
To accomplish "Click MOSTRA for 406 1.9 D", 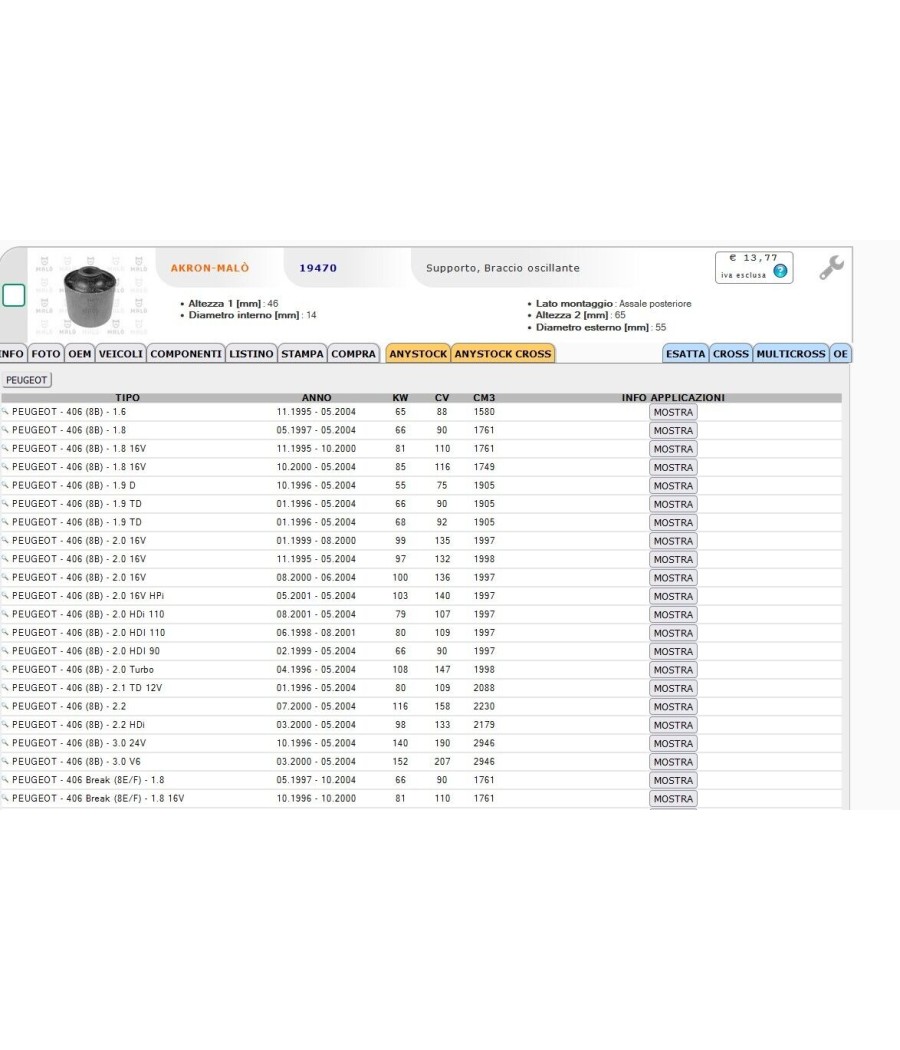I will [x=673, y=486].
